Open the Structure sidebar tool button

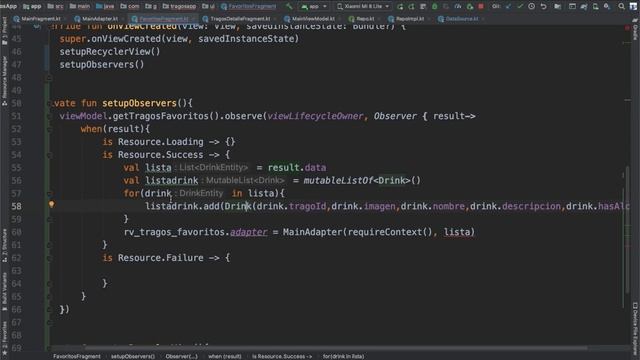(4, 245)
